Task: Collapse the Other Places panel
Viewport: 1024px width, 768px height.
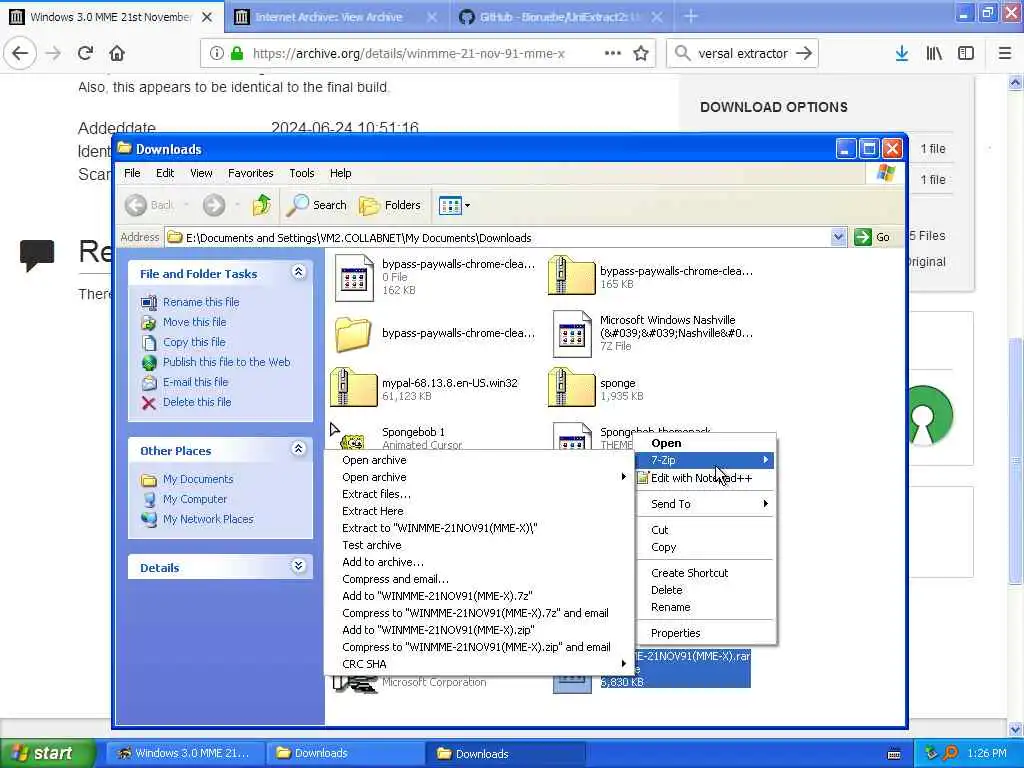Action: click(298, 449)
